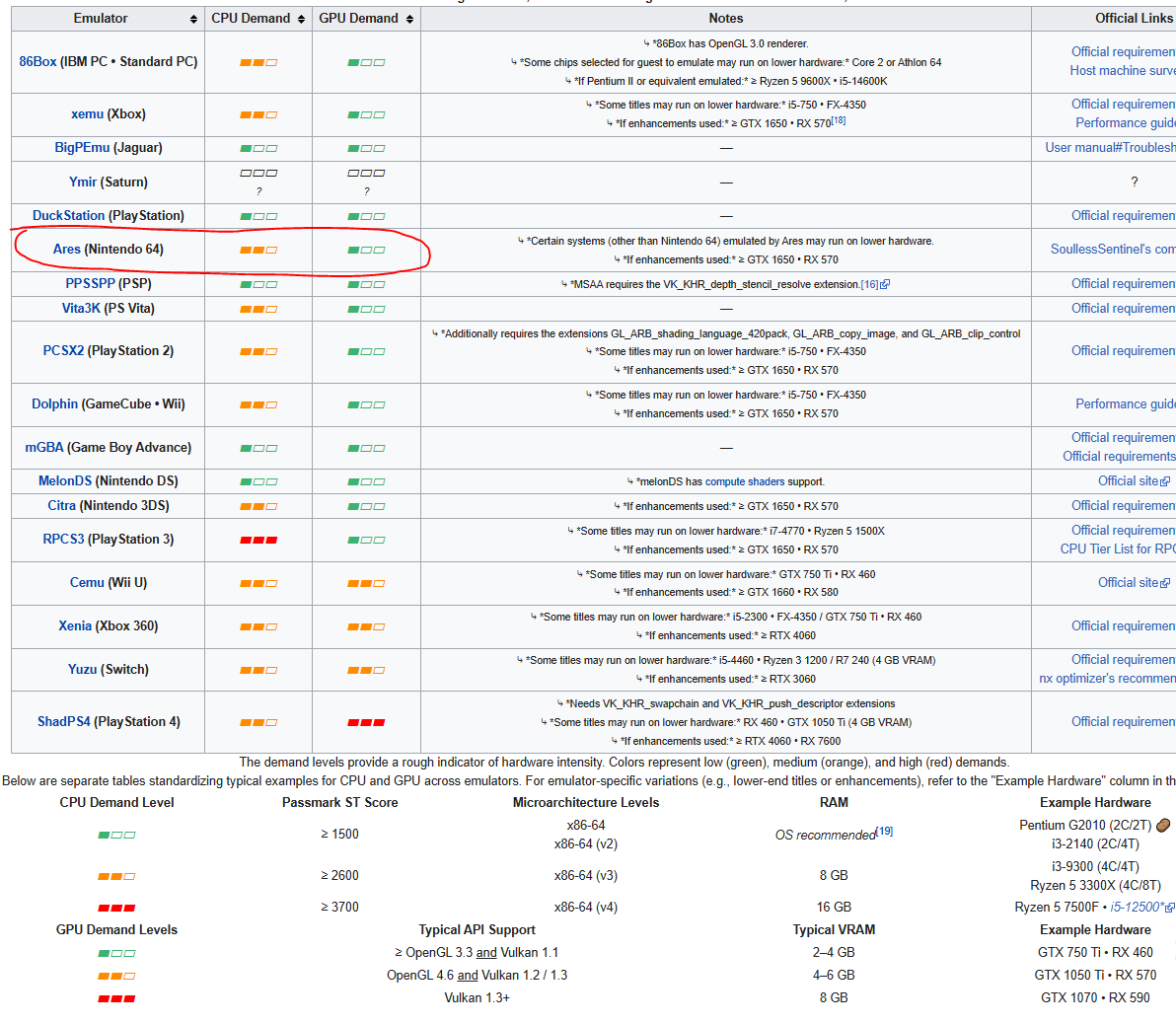Open Performance guide link for xemu

pyautogui.click(x=1126, y=123)
